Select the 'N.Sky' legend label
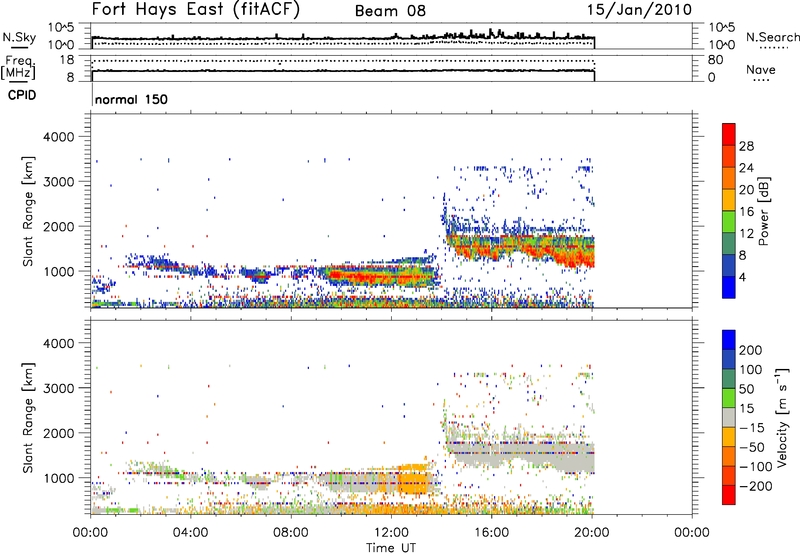The height and width of the screenshot is (554, 800). pos(19,37)
